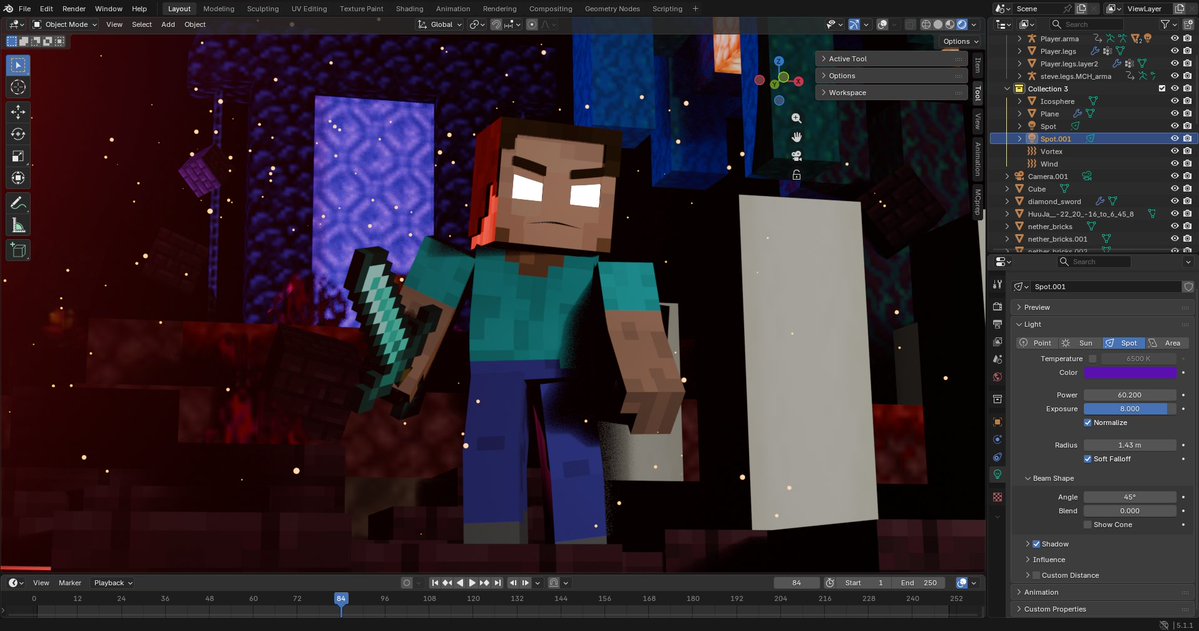The width and height of the screenshot is (1199, 631).
Task: Switch to the Geometry Nodes workspace tab
Action: (612, 8)
